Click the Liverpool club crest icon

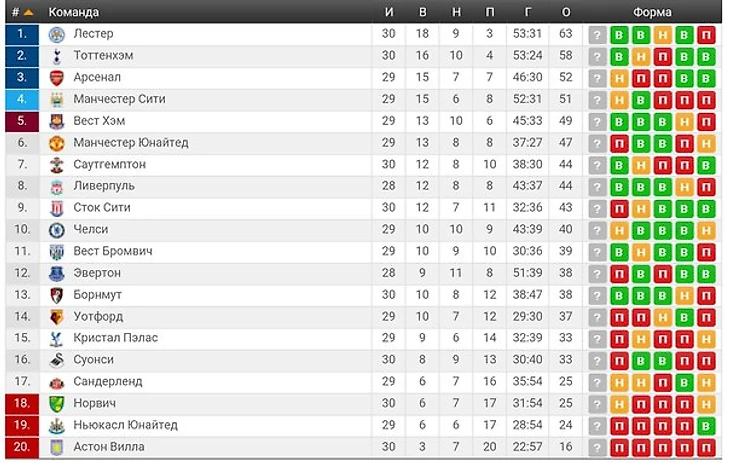click(x=57, y=187)
